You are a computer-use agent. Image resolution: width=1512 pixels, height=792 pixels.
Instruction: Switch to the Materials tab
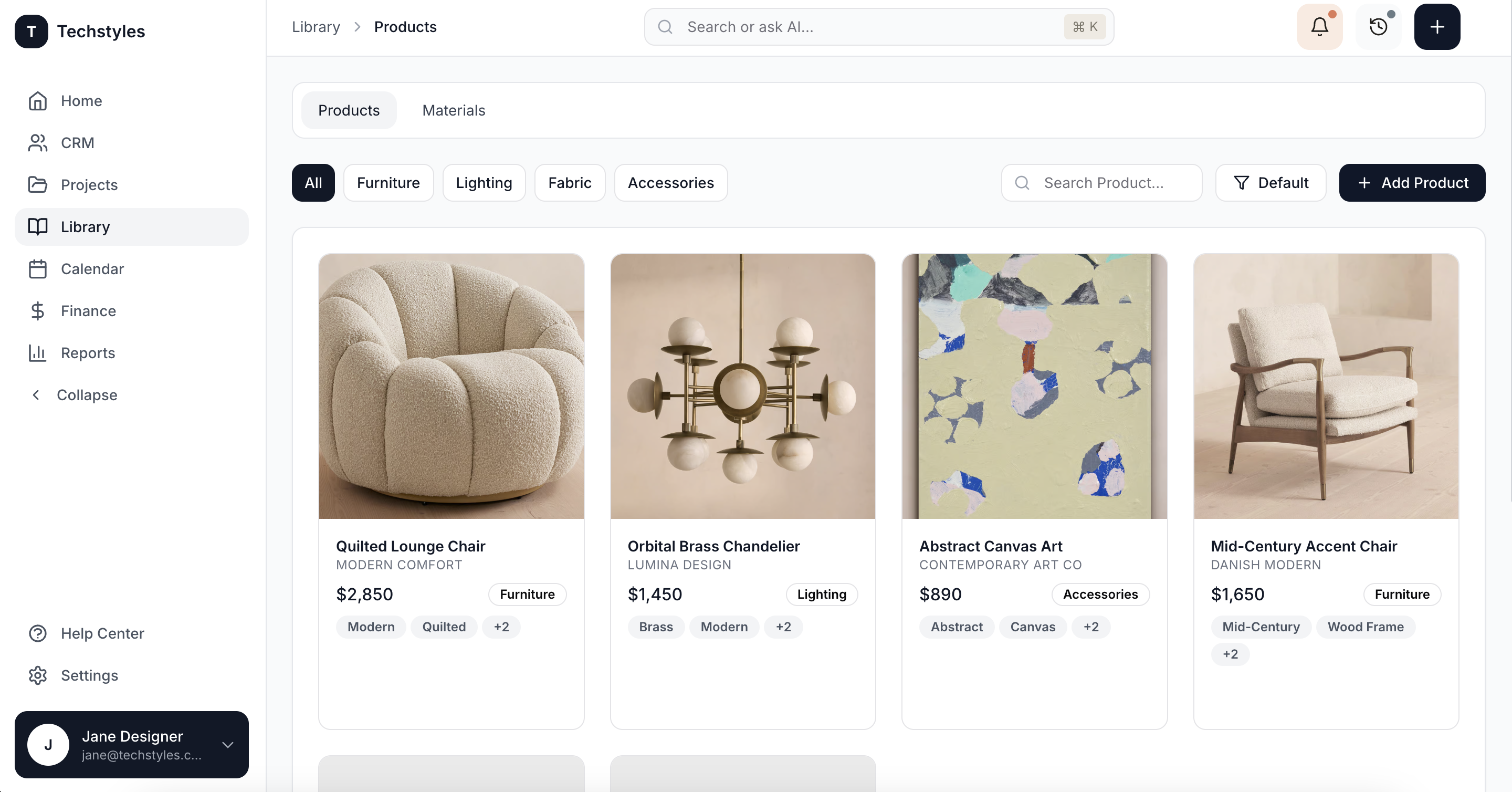click(453, 110)
